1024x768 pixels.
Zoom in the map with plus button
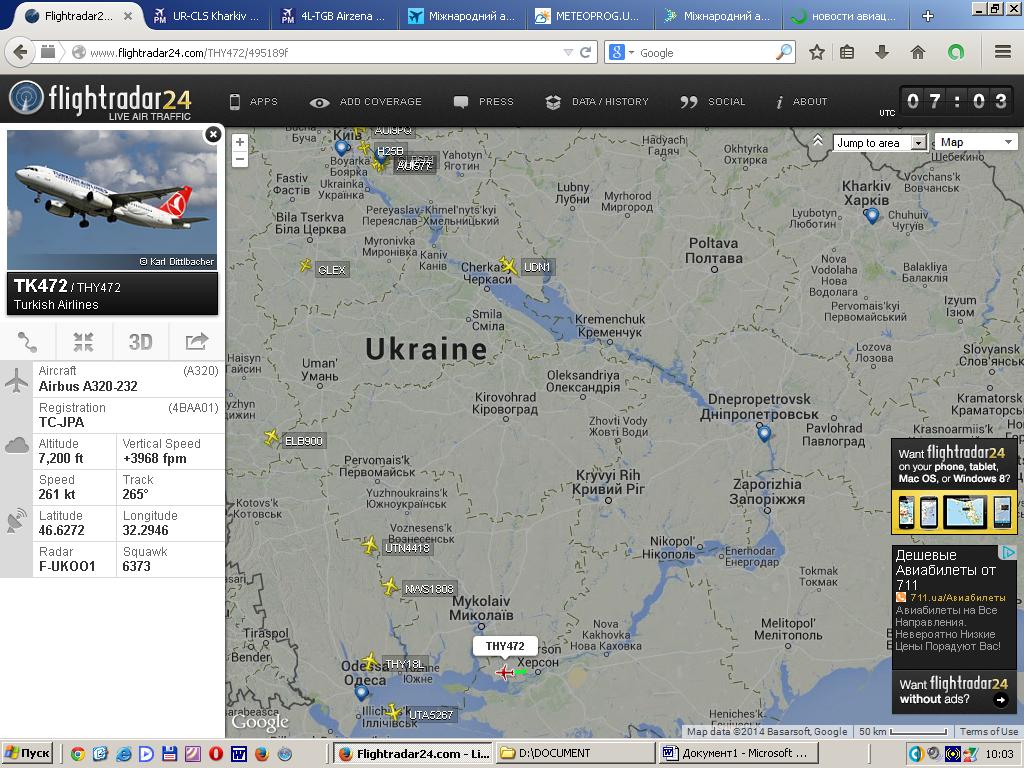tap(239, 142)
